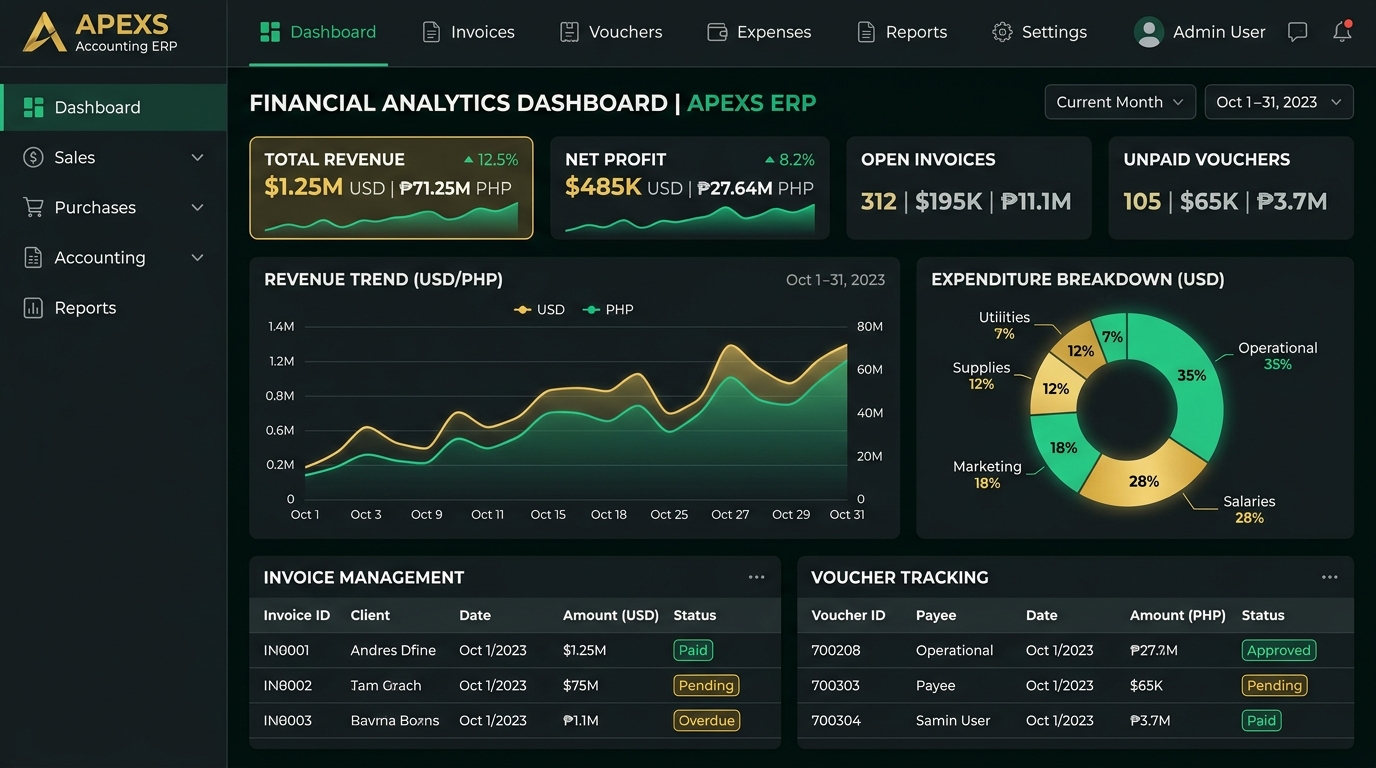Click the Admin User avatar icon
Image resolution: width=1376 pixels, height=768 pixels.
1149,32
